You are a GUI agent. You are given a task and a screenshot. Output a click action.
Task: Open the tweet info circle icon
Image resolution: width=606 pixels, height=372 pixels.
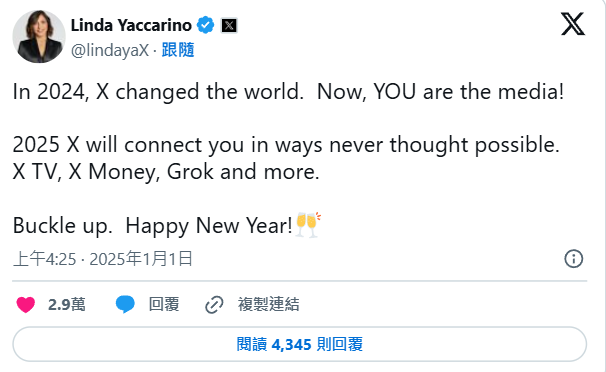click(574, 258)
